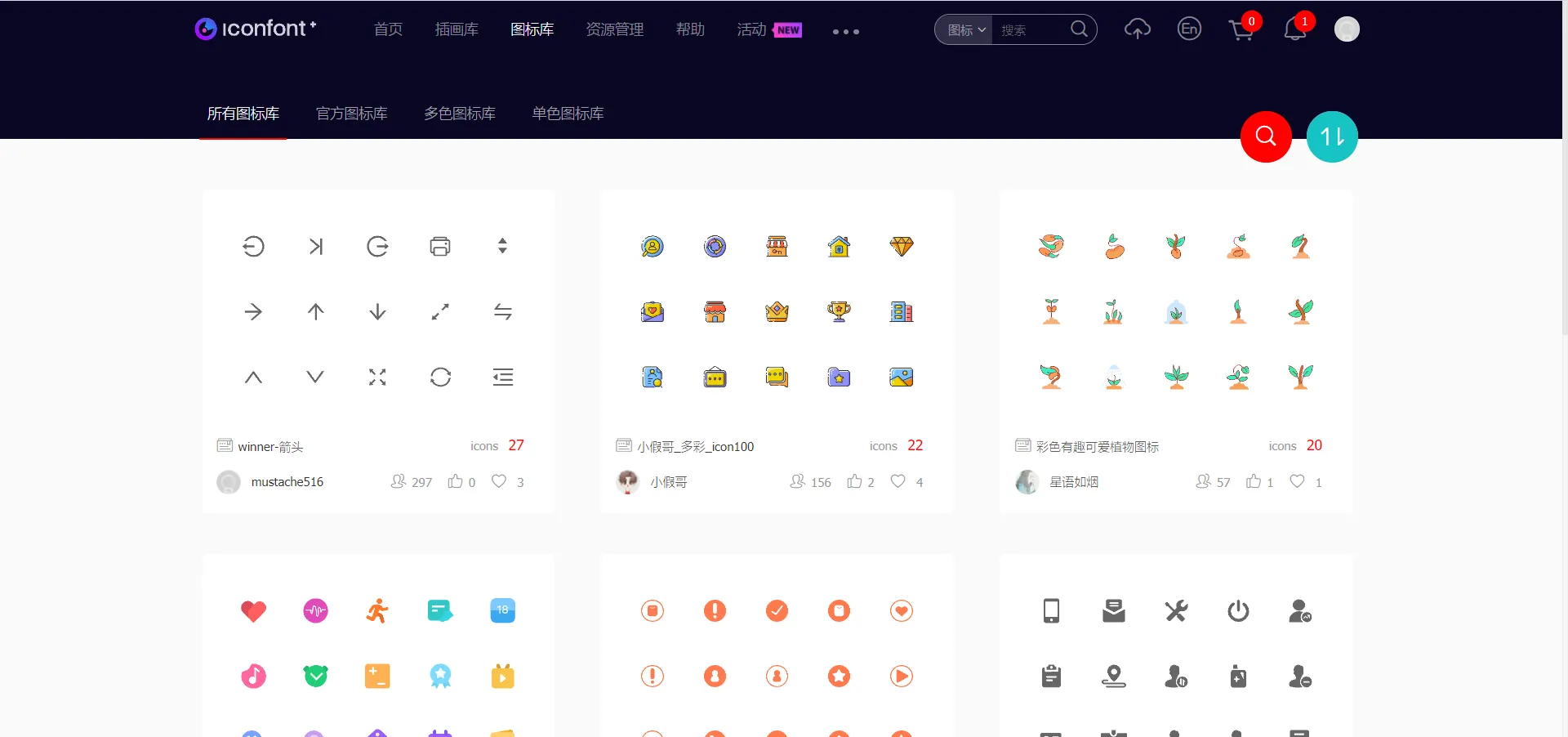Screen dimensions: 1568x737
Task: Open the notifications bell
Action: [1294, 30]
